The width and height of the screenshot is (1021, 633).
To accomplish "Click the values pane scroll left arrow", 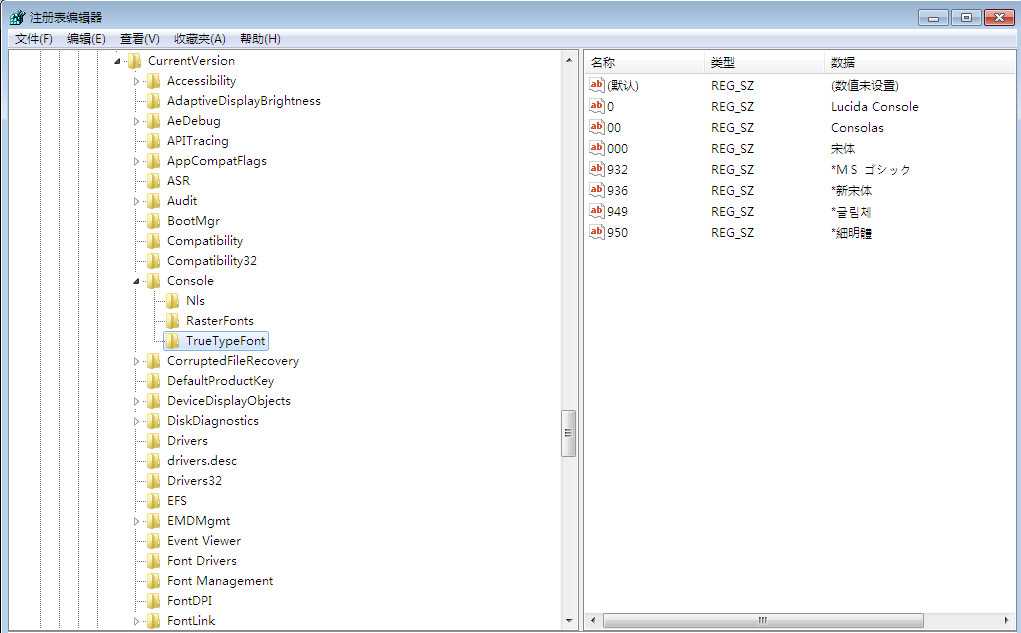I will (593, 620).
